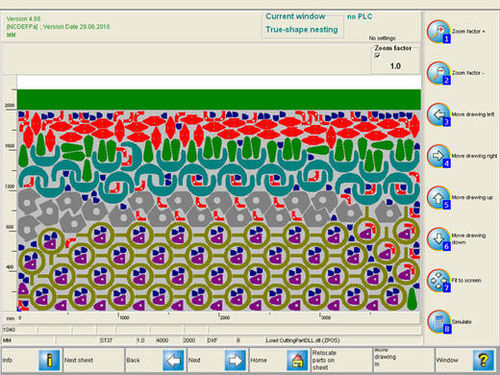Image resolution: width=500 pixels, height=375 pixels.
Task: Click the dark green remnant strip on sheet
Action: click(219, 99)
